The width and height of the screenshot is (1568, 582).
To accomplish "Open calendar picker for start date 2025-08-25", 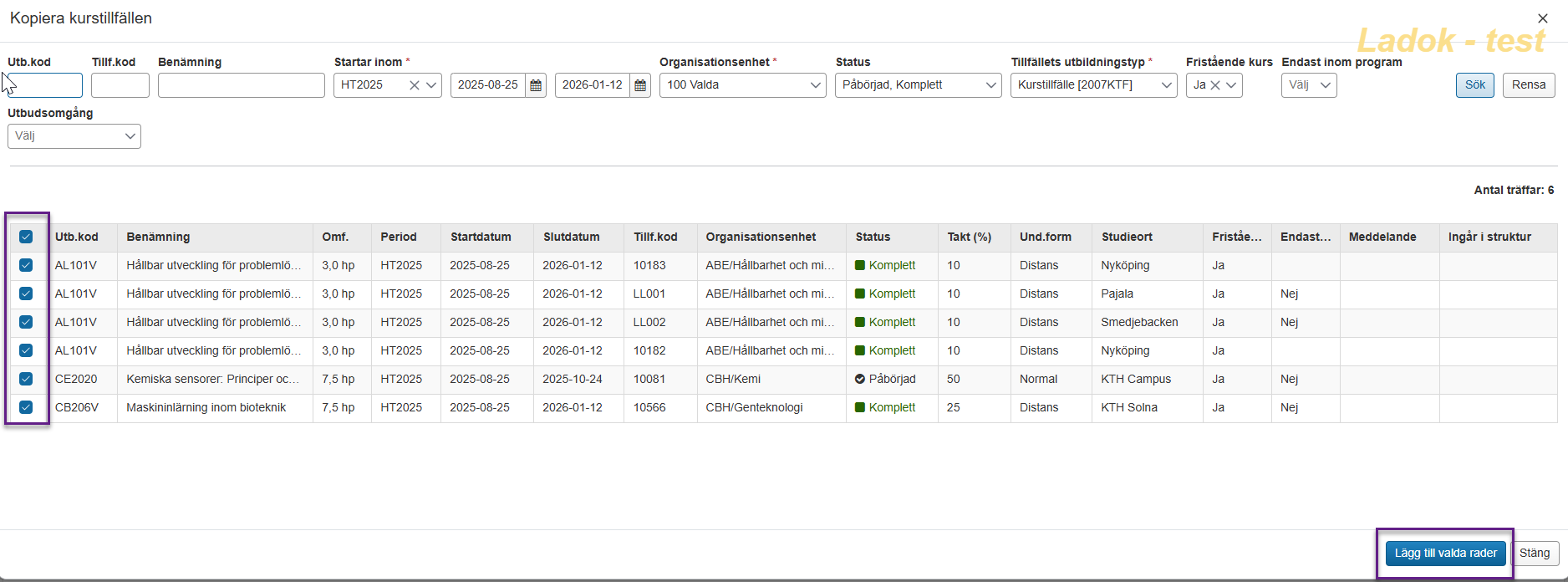I will coord(536,85).
